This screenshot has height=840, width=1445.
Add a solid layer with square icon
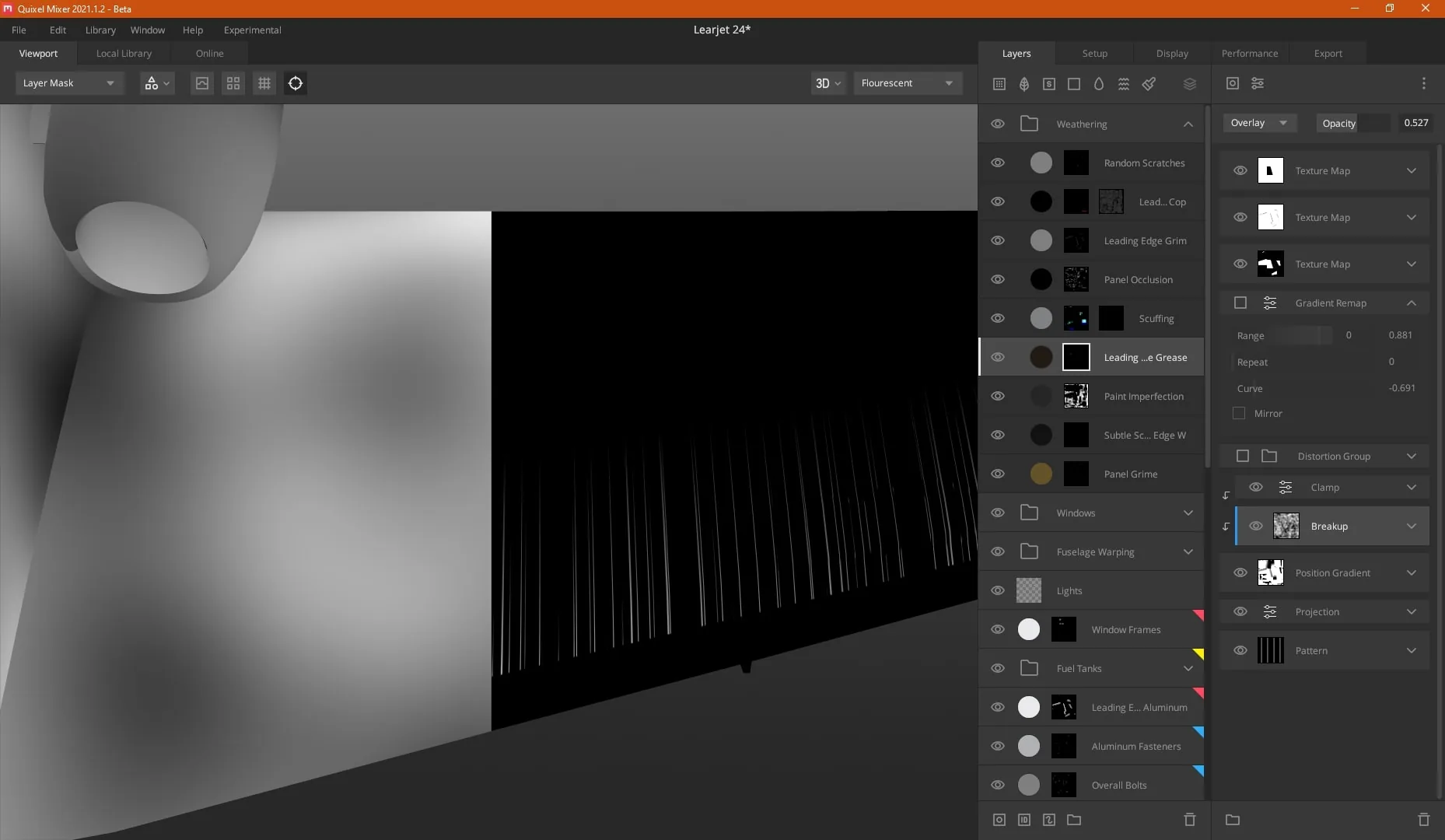(1074, 84)
